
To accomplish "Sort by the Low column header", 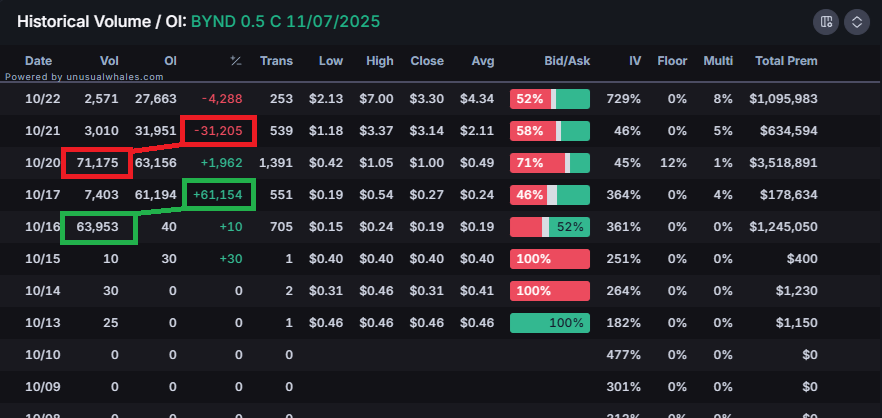I will [x=331, y=61].
